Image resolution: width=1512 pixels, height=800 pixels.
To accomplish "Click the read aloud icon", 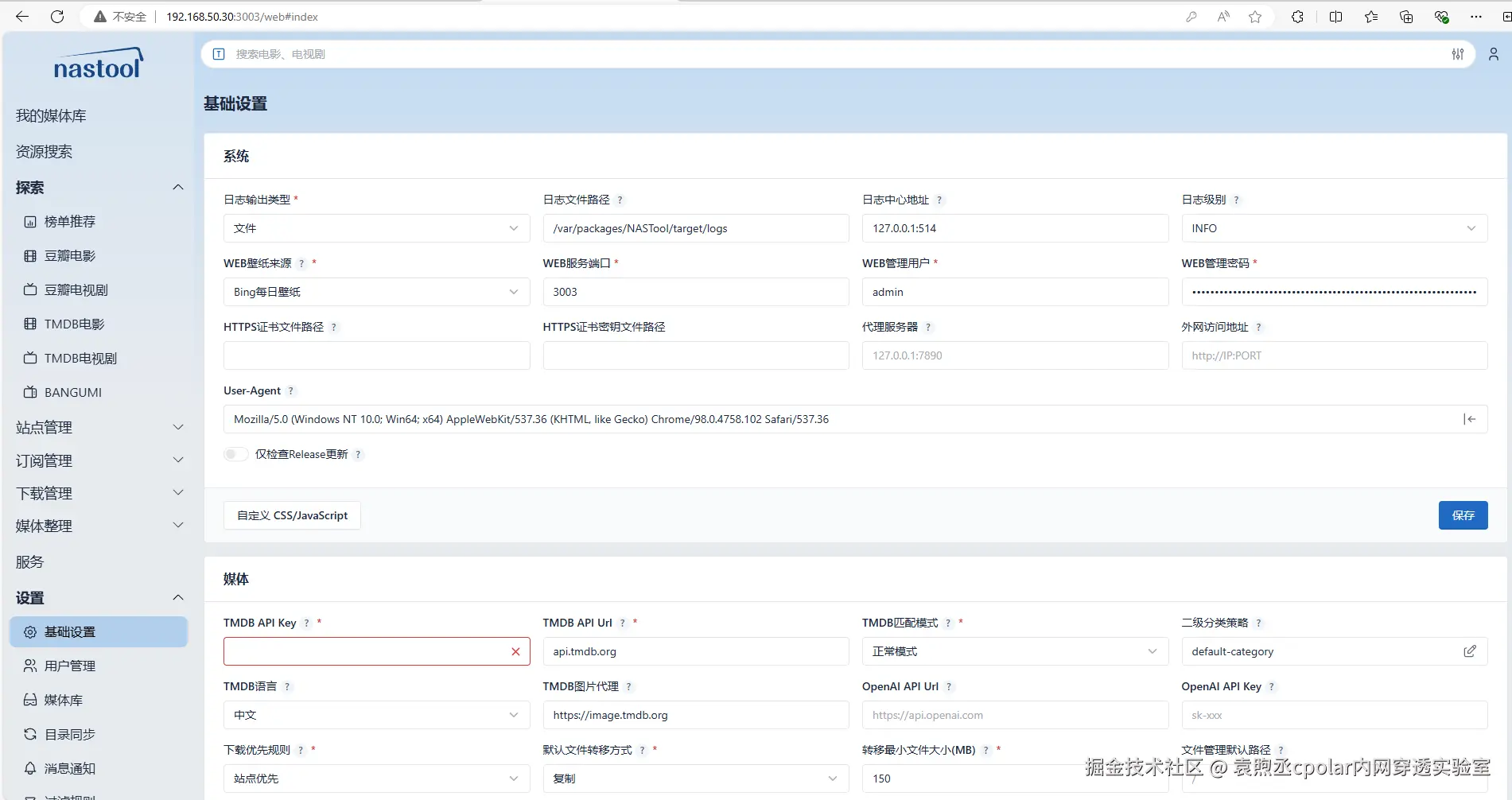I will pyautogui.click(x=1223, y=17).
